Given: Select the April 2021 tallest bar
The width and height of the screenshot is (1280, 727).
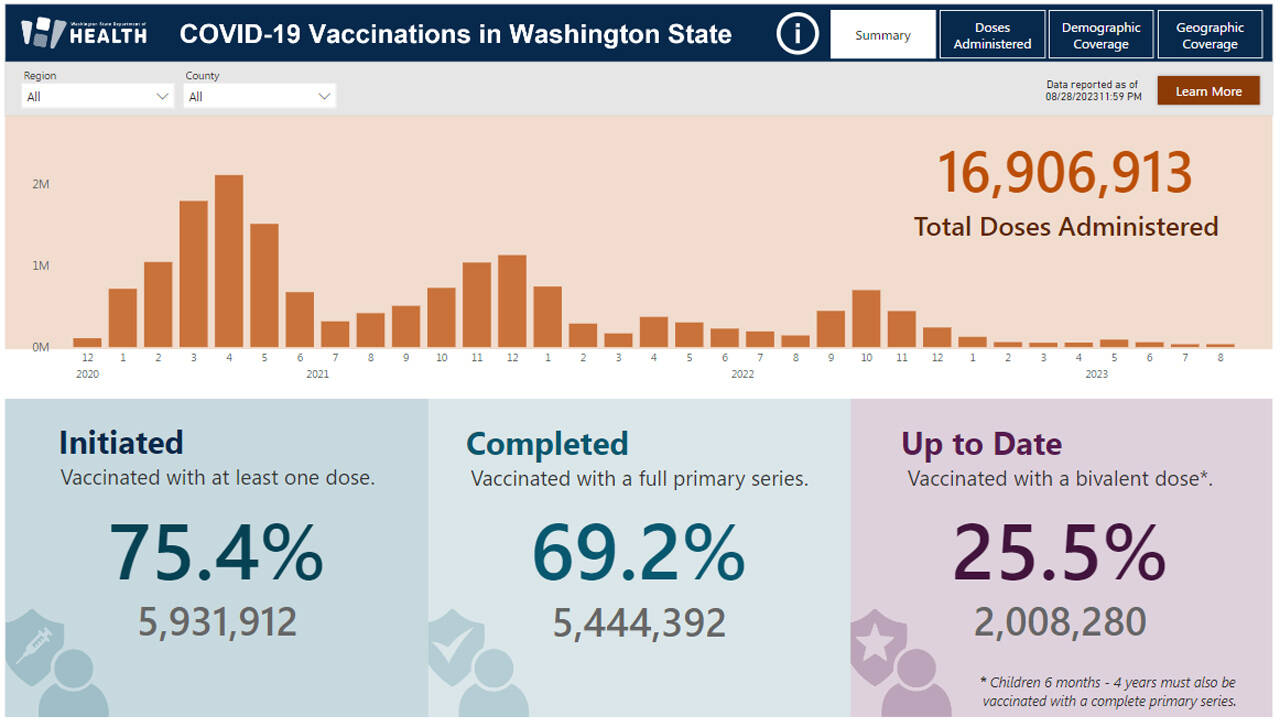Looking at the screenshot, I should [x=229, y=262].
